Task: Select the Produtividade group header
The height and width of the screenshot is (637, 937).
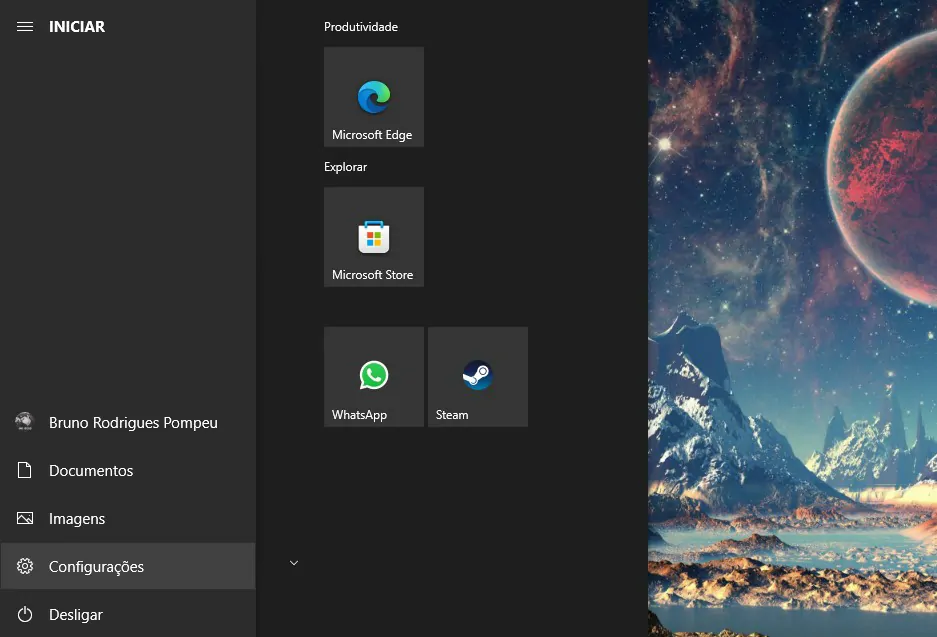Action: 360,27
